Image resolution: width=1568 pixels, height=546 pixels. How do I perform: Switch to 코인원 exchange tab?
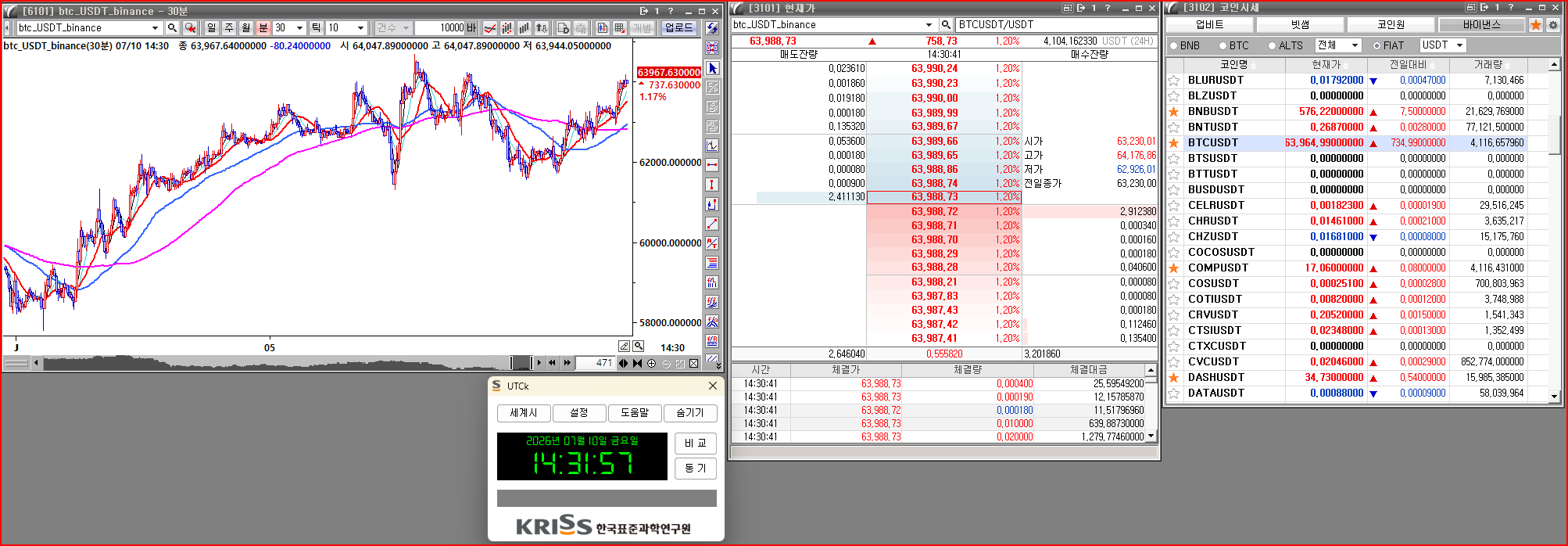tap(1391, 24)
